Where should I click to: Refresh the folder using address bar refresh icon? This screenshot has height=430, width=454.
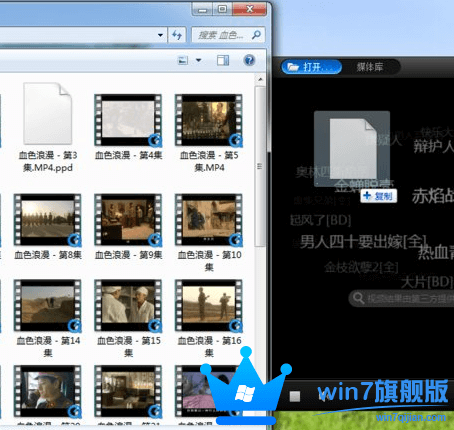click(x=177, y=35)
